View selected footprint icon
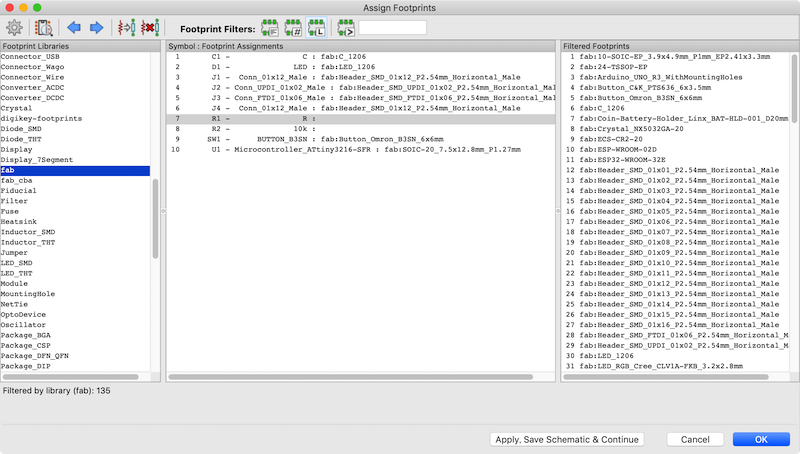The height and width of the screenshot is (454, 800). click(x=44, y=28)
